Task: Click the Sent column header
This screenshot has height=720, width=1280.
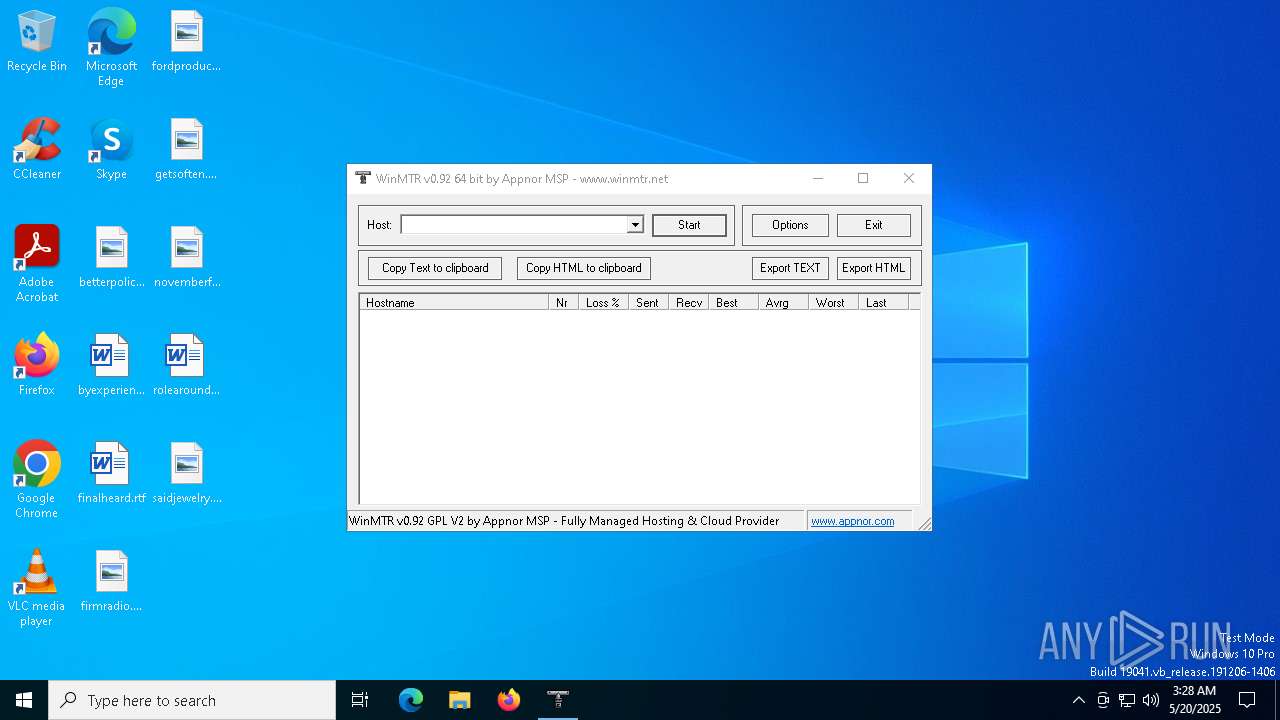Action: [649, 302]
